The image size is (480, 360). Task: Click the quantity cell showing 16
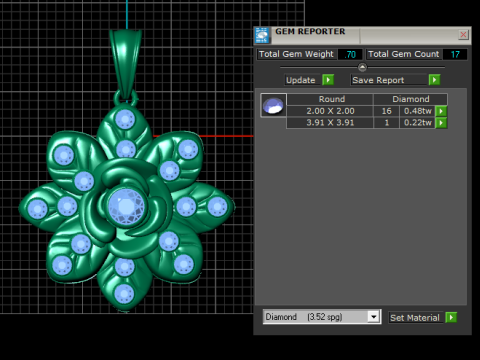point(386,111)
